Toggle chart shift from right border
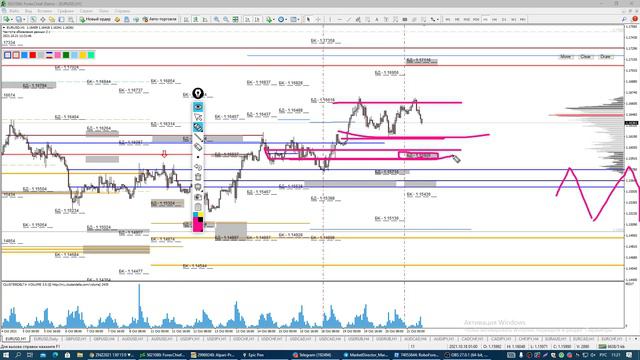Screen dimensions: 640x360 257,19
